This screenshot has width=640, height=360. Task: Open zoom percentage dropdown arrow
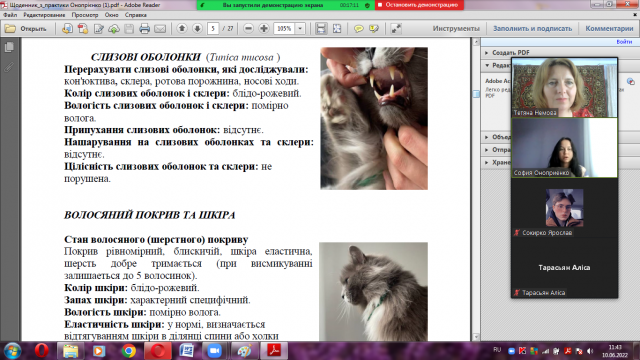coord(300,29)
